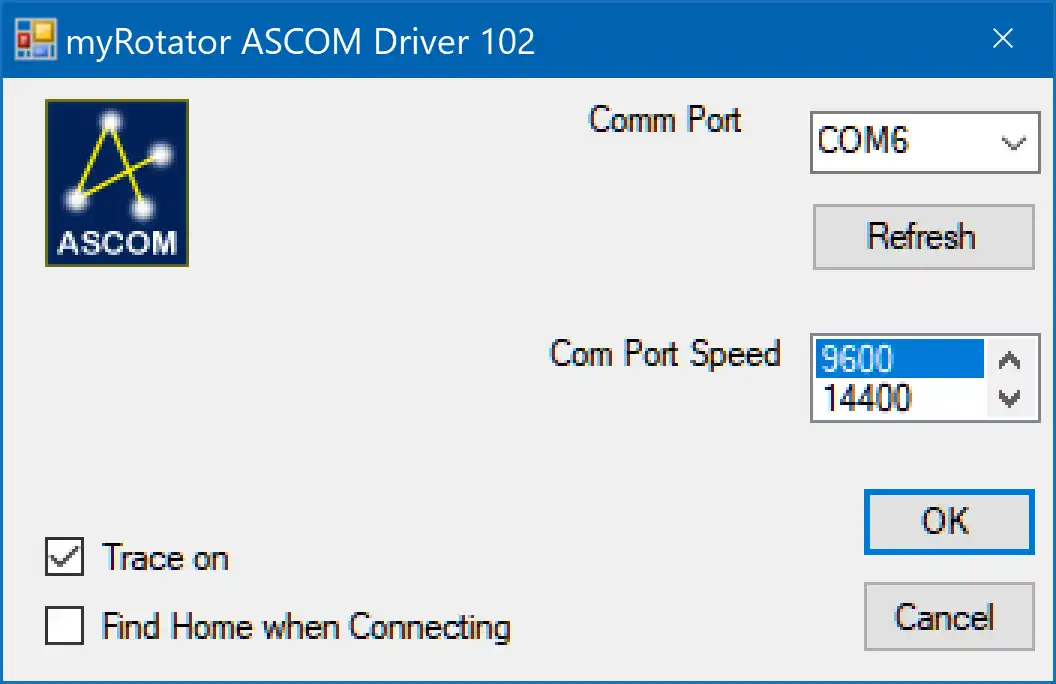This screenshot has height=684, width=1056.
Task: Click the "Com Port Speed" label
Action: [665, 353]
